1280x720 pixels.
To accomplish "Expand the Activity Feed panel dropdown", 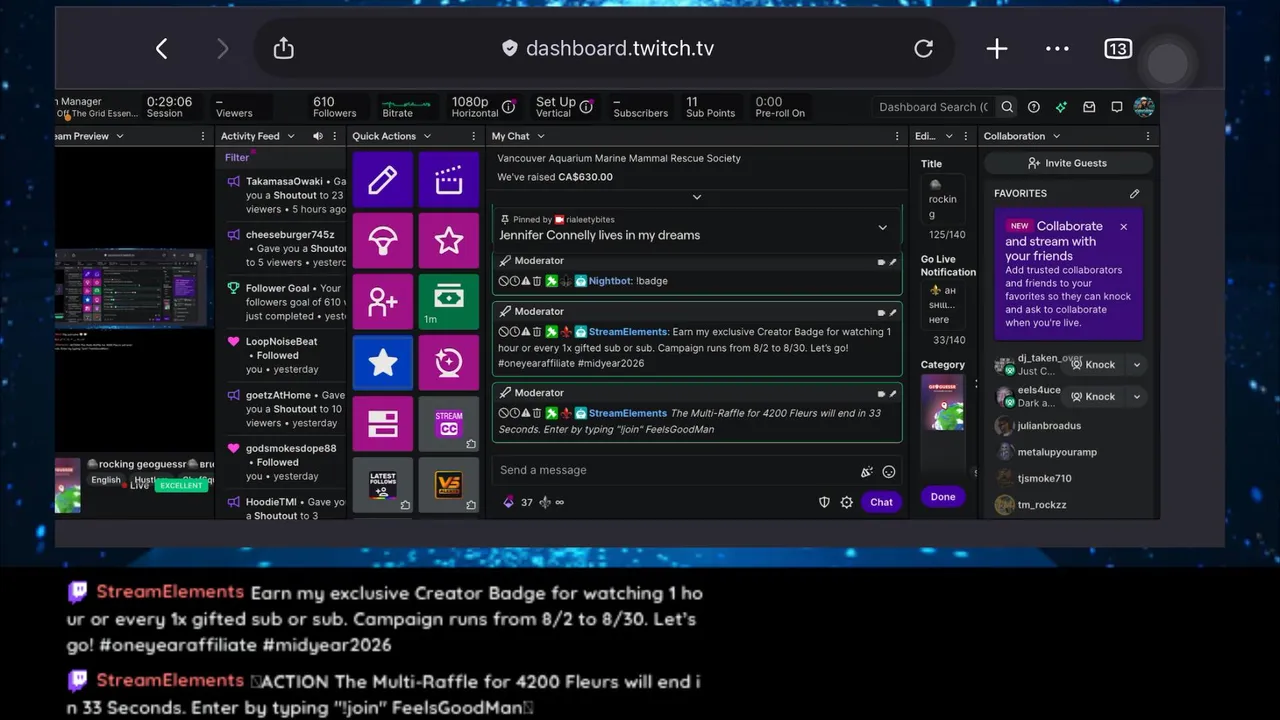I will [291, 136].
